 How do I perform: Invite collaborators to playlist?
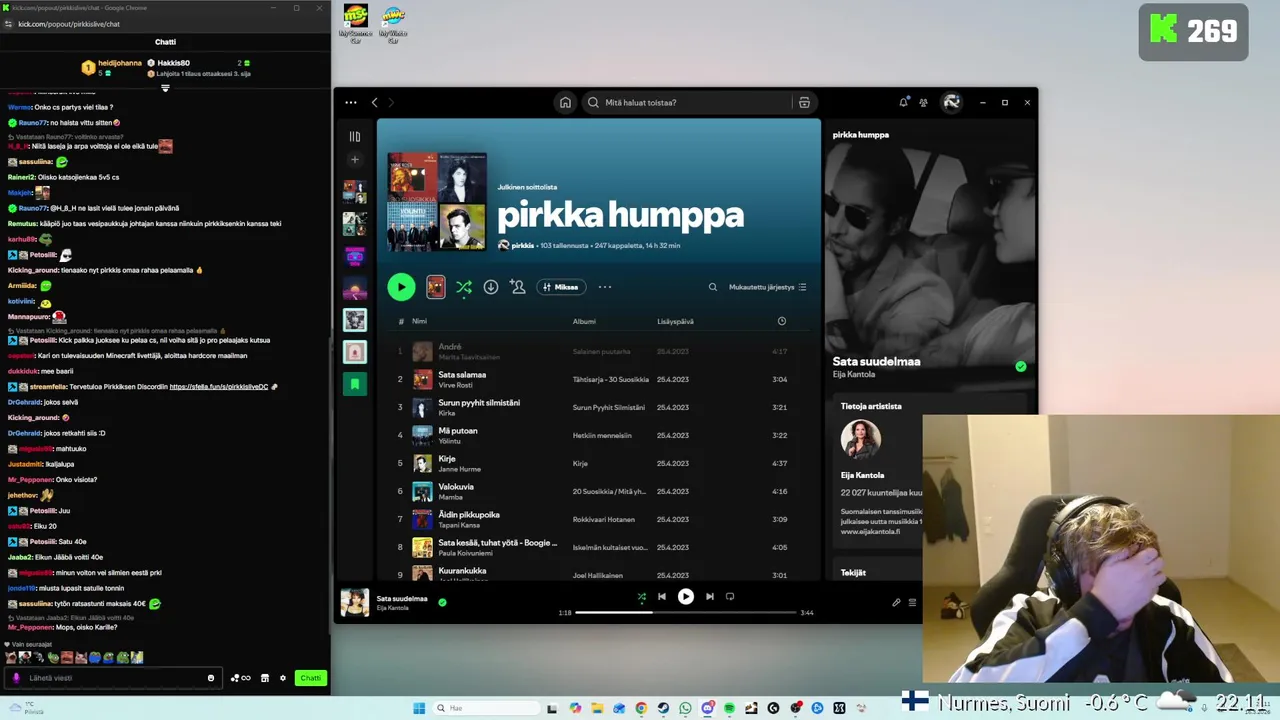517,287
